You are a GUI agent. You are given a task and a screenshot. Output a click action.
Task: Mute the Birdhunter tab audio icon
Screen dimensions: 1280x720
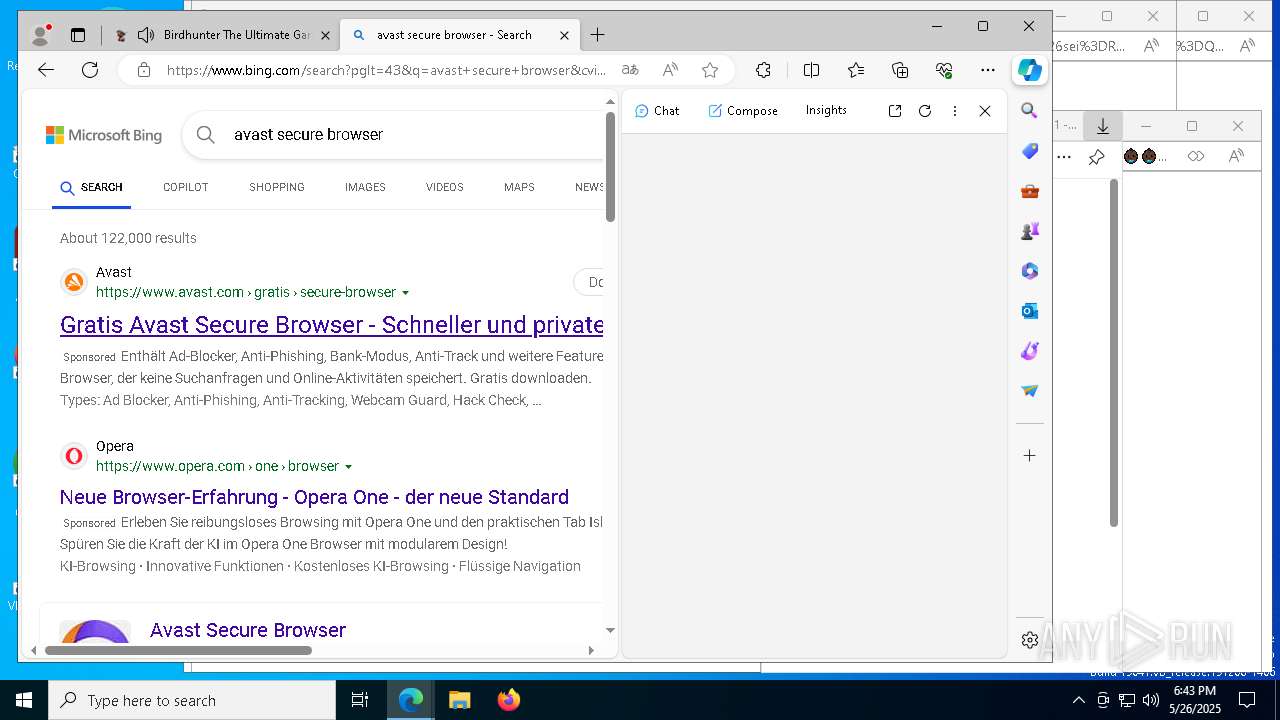(146, 35)
